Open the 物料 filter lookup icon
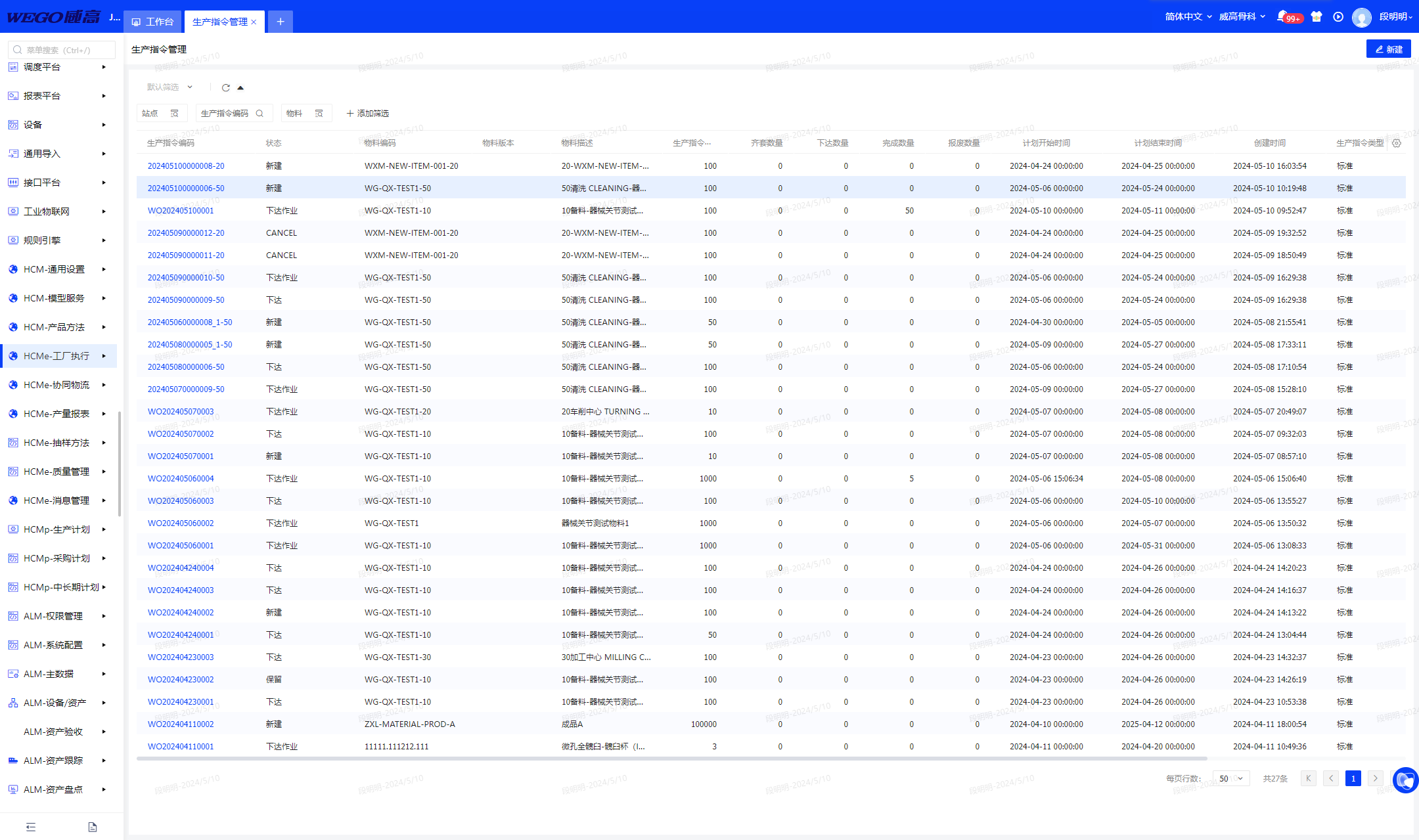The width and height of the screenshot is (1419, 840). [319, 113]
